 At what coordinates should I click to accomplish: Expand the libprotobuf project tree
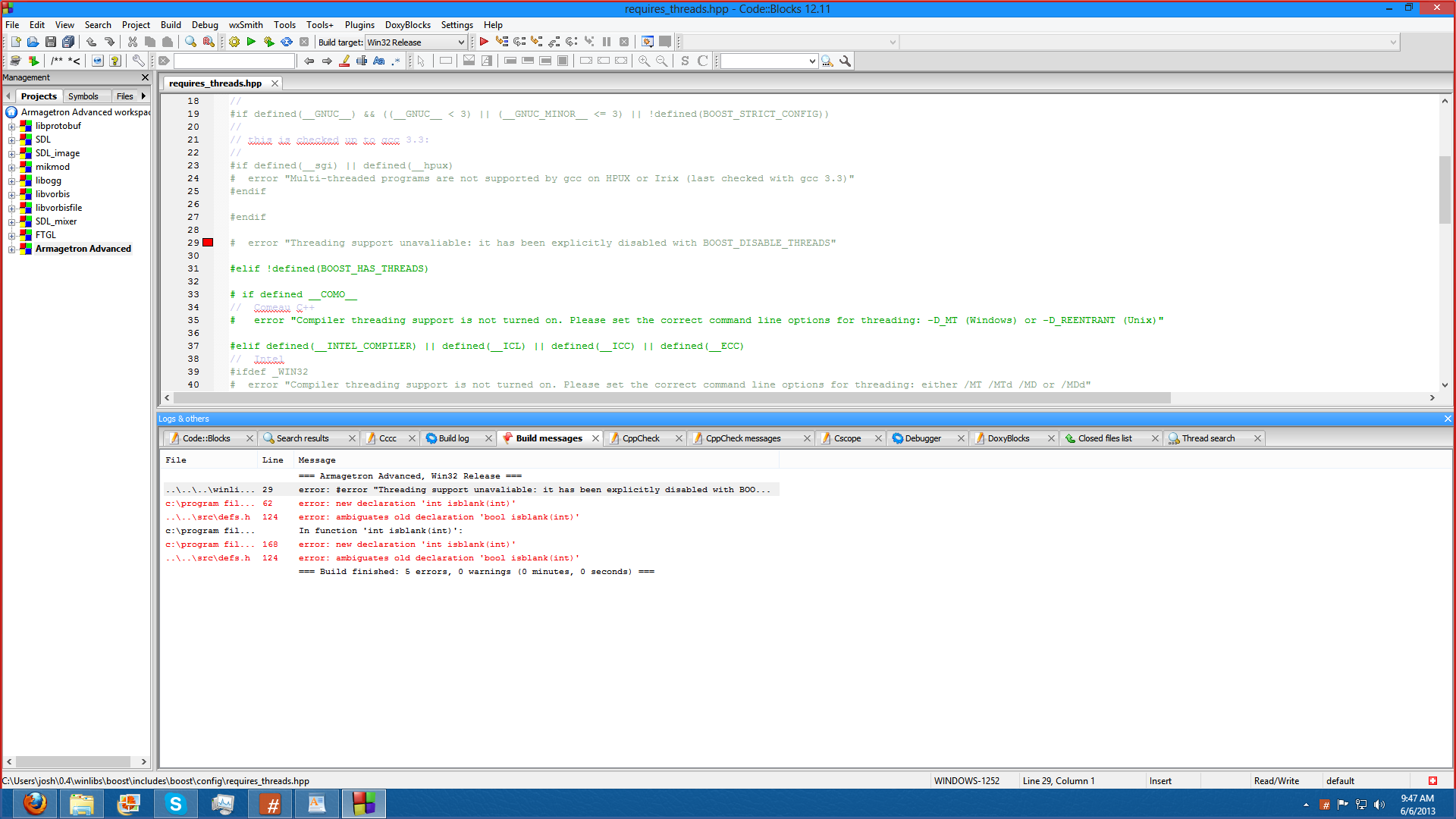[11, 127]
